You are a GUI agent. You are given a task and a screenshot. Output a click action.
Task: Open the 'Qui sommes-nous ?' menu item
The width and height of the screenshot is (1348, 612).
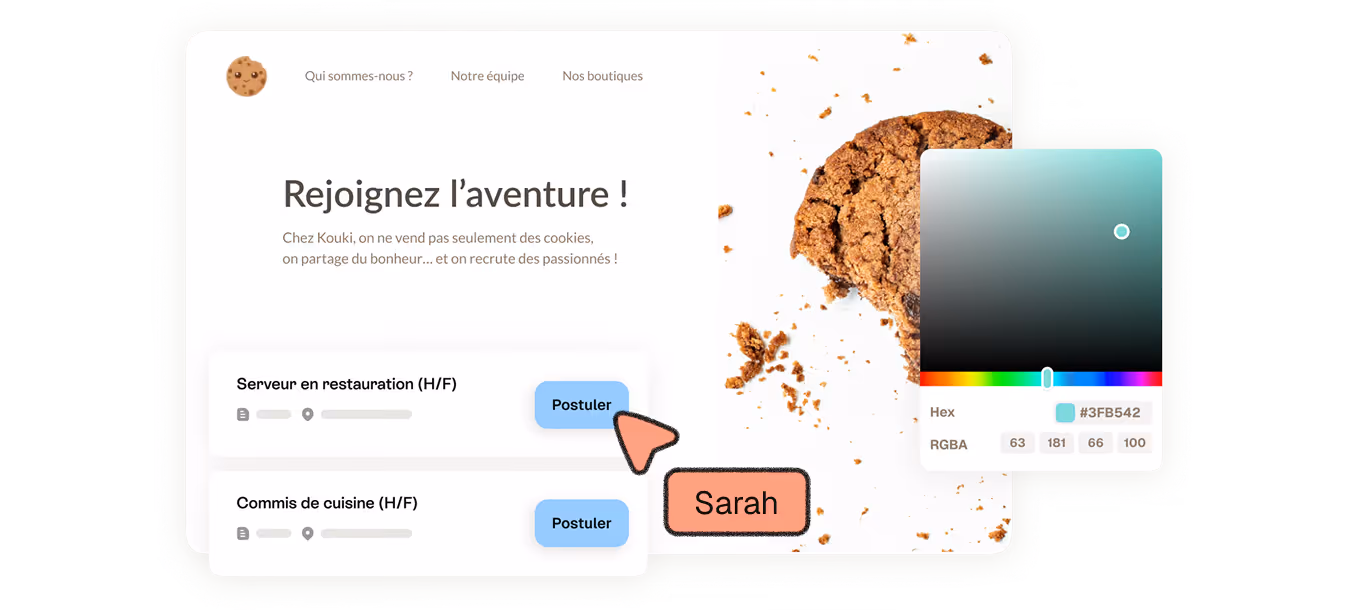tap(359, 75)
